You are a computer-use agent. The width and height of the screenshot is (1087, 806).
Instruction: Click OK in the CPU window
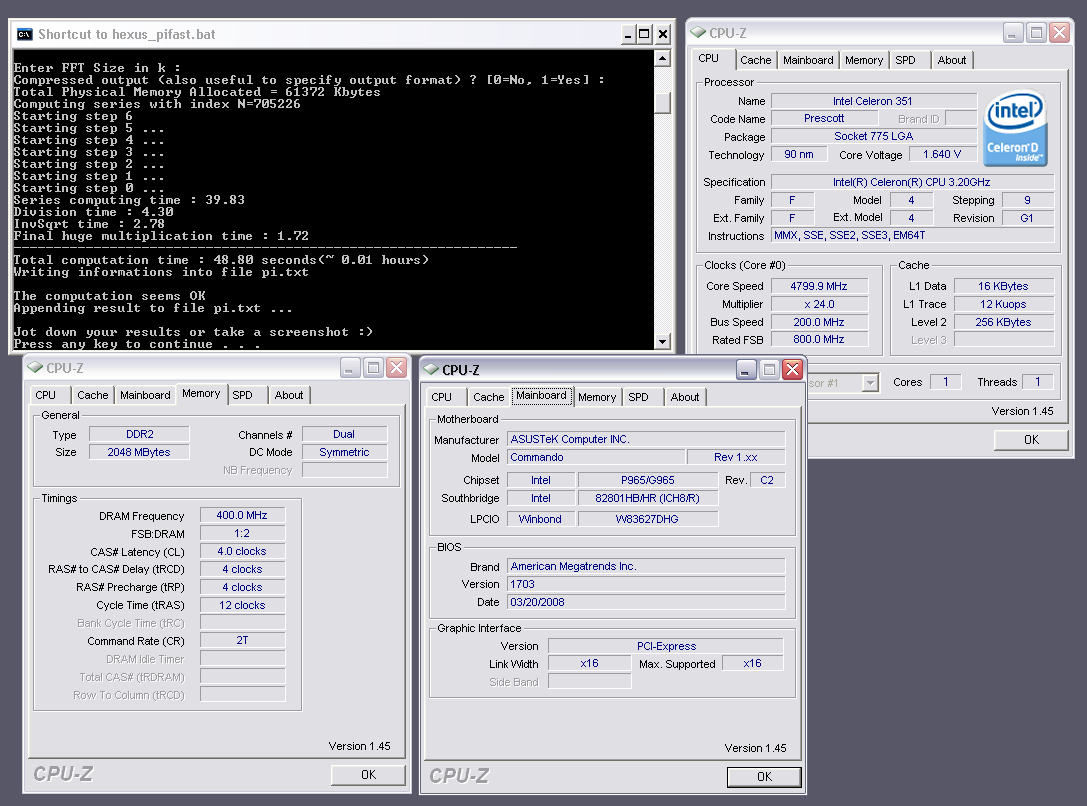[1032, 439]
